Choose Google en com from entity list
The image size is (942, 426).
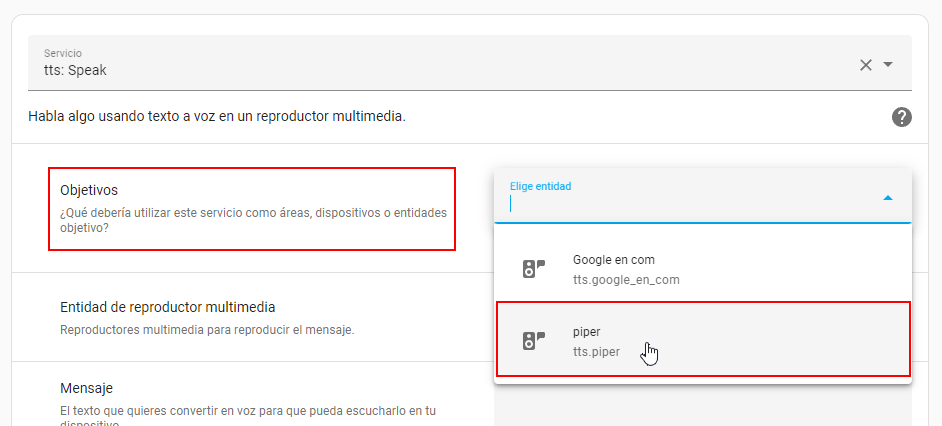(702, 269)
